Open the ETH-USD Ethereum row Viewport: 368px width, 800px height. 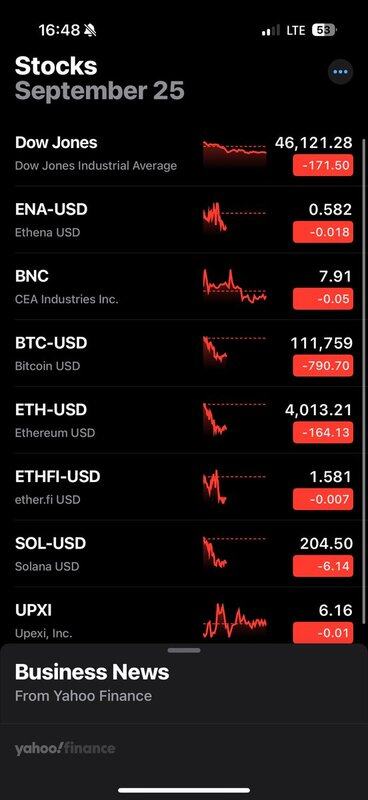[x=184, y=420]
